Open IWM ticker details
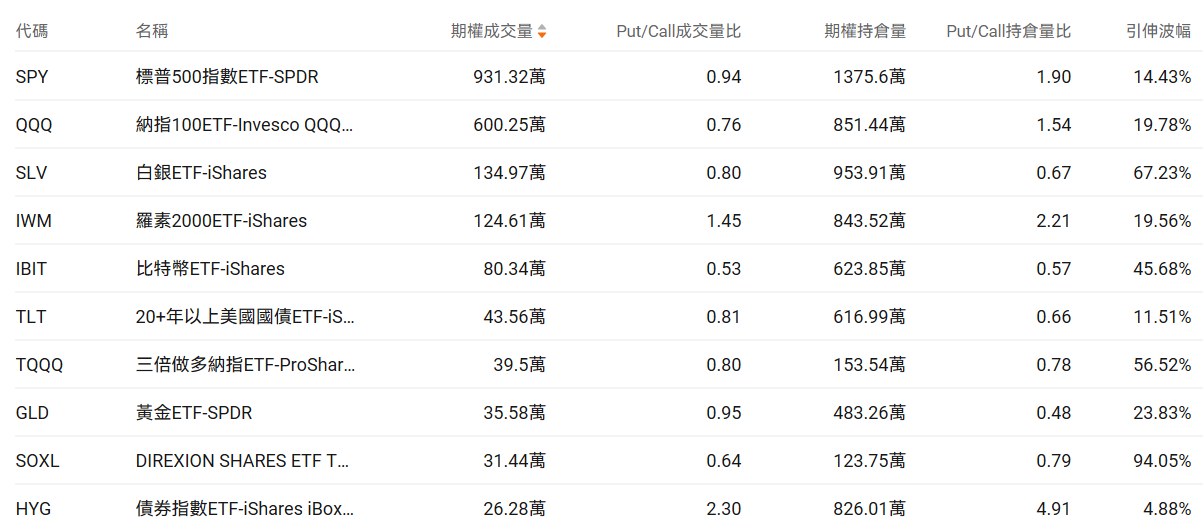Viewport: 1203px width, 519px height. pyautogui.click(x=34, y=221)
